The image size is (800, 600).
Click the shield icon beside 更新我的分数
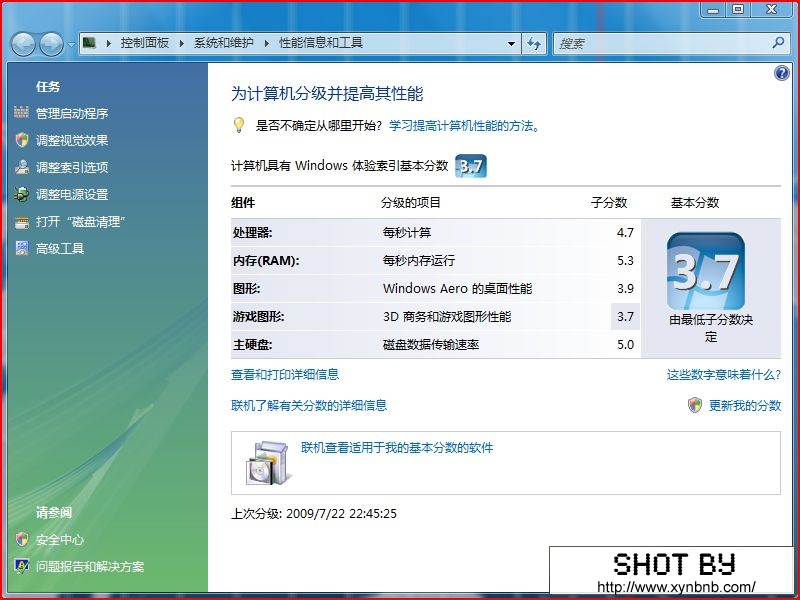(x=694, y=406)
